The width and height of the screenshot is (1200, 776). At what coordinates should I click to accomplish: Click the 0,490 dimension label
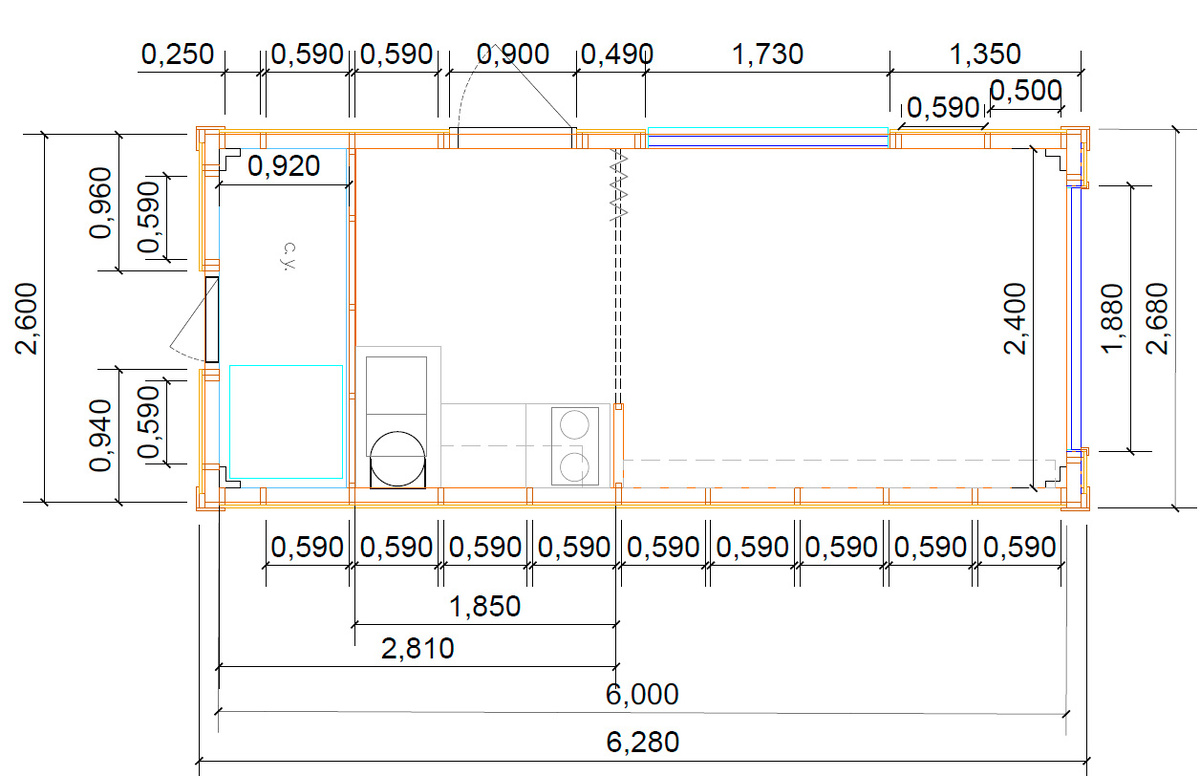tap(616, 54)
